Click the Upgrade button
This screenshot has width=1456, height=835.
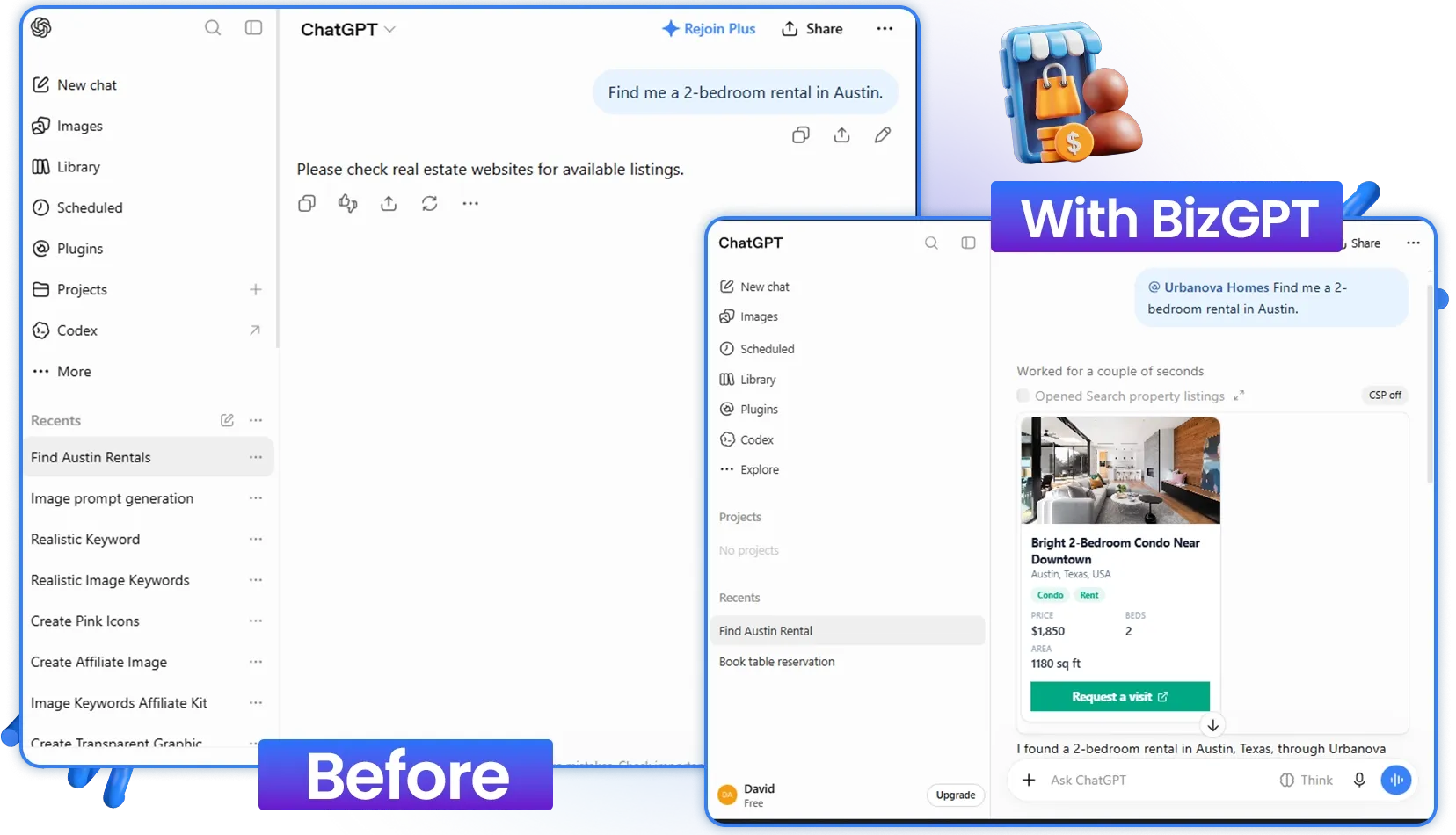click(x=956, y=795)
